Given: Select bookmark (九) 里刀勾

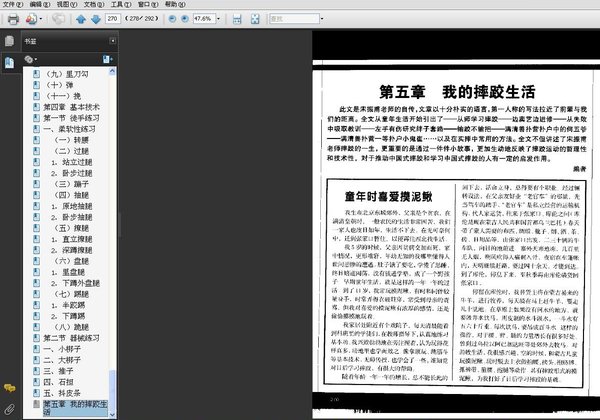Looking at the screenshot, I should tap(67, 74).
